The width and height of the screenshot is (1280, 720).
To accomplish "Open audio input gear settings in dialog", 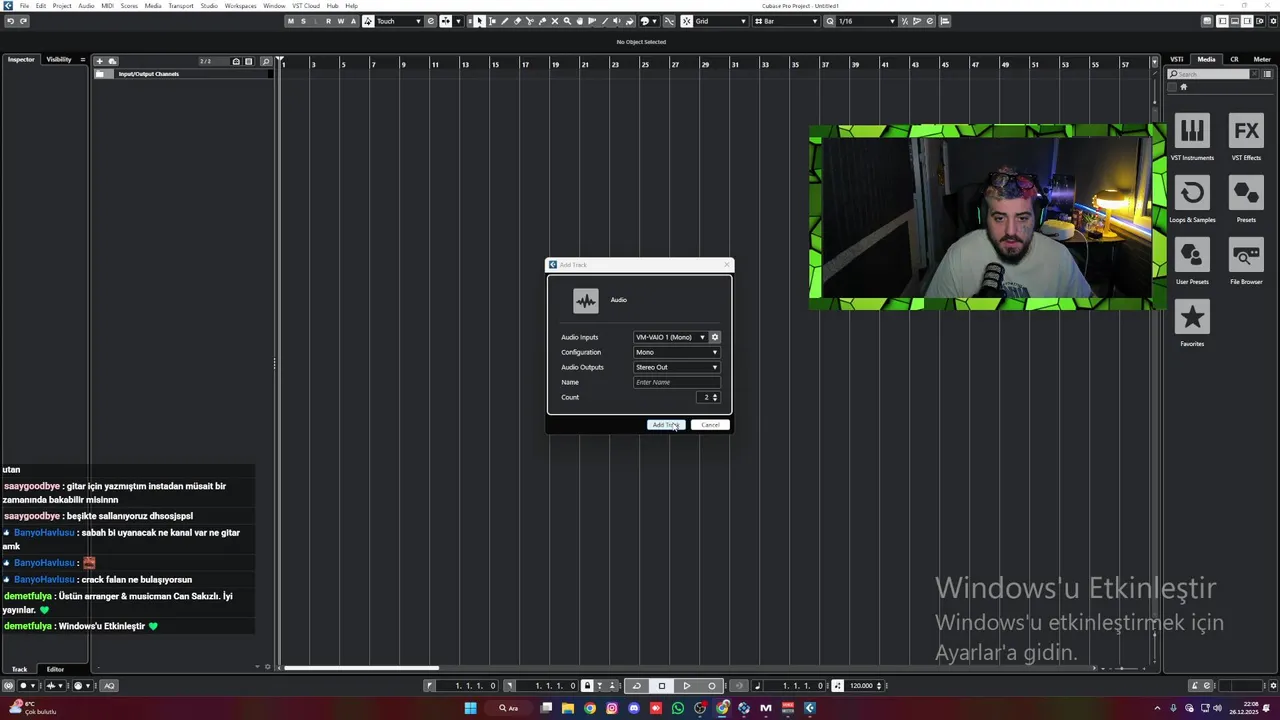I will click(x=714, y=337).
